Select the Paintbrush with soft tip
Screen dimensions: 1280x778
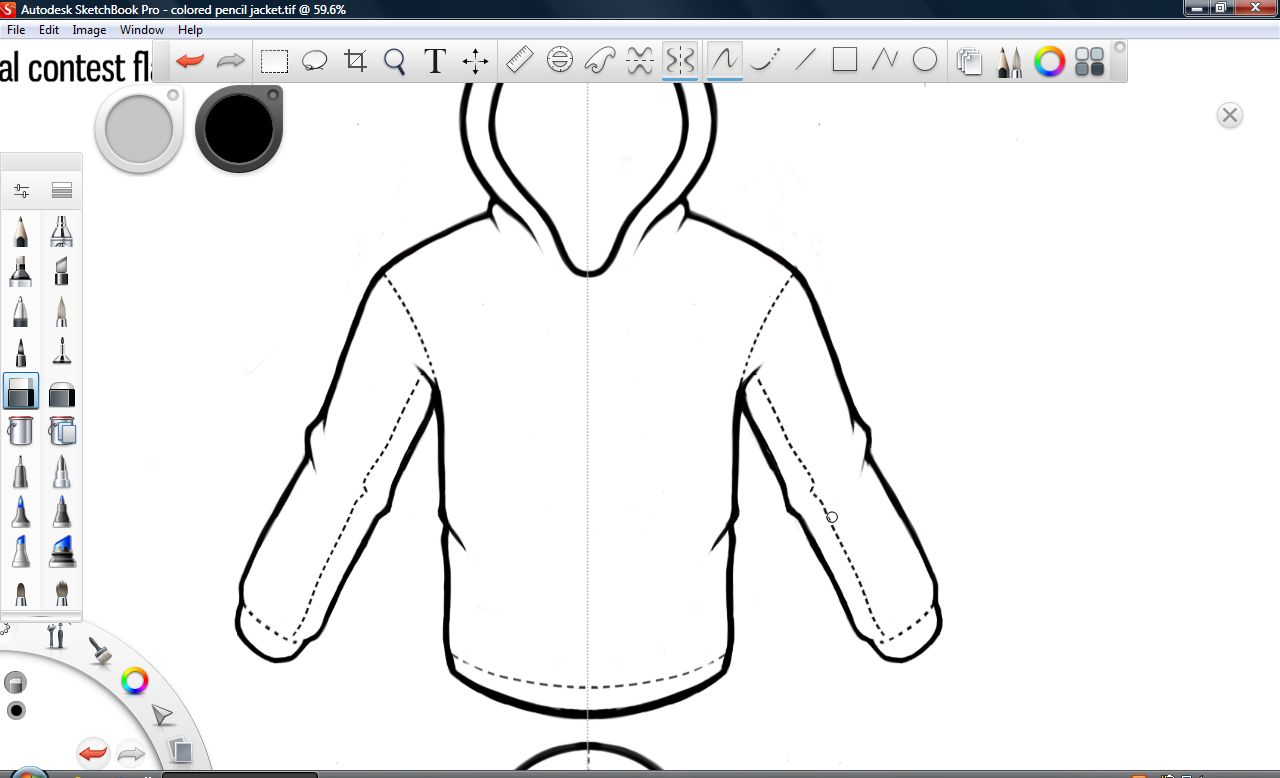click(62, 311)
